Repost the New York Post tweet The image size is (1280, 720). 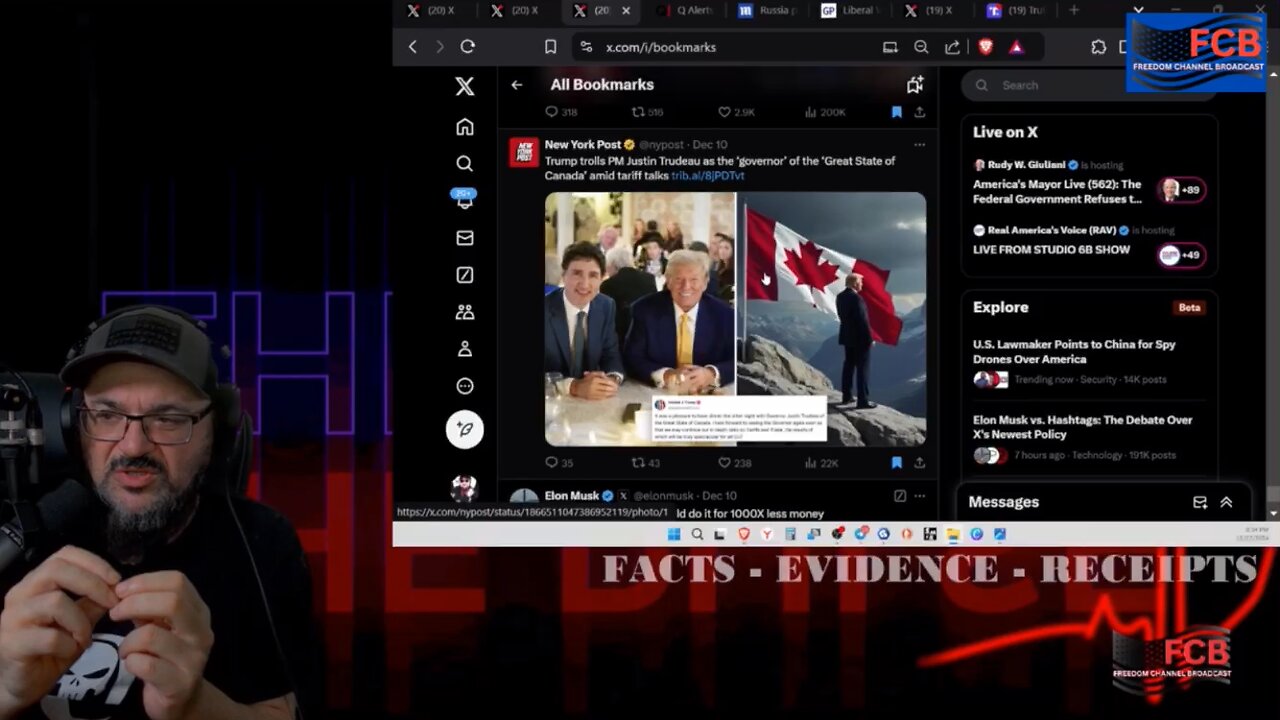point(646,463)
